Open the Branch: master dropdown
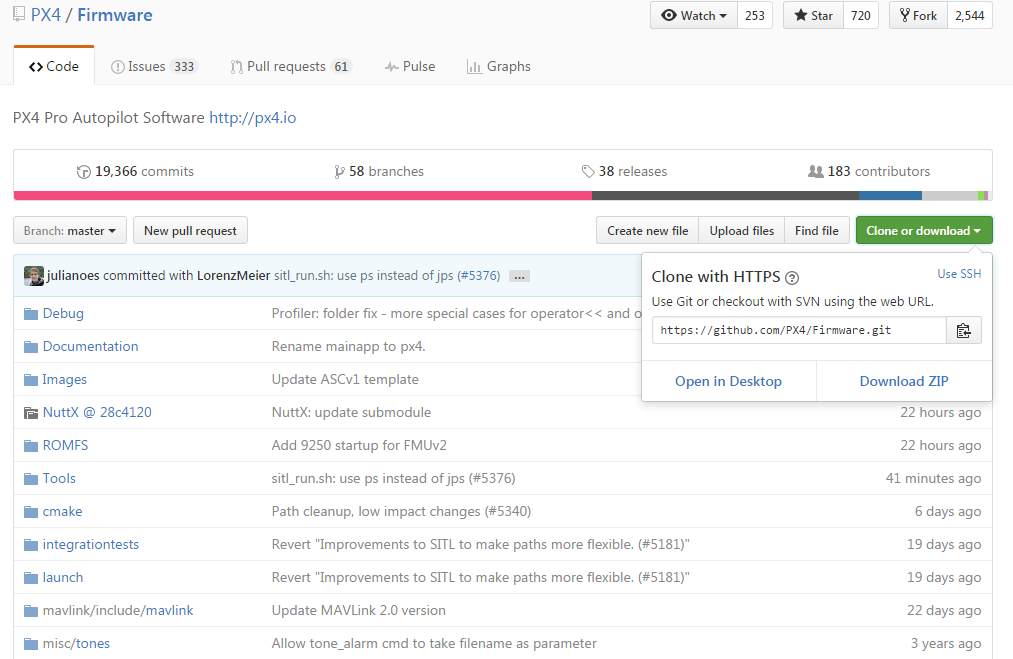The image size is (1013, 659). [x=70, y=231]
